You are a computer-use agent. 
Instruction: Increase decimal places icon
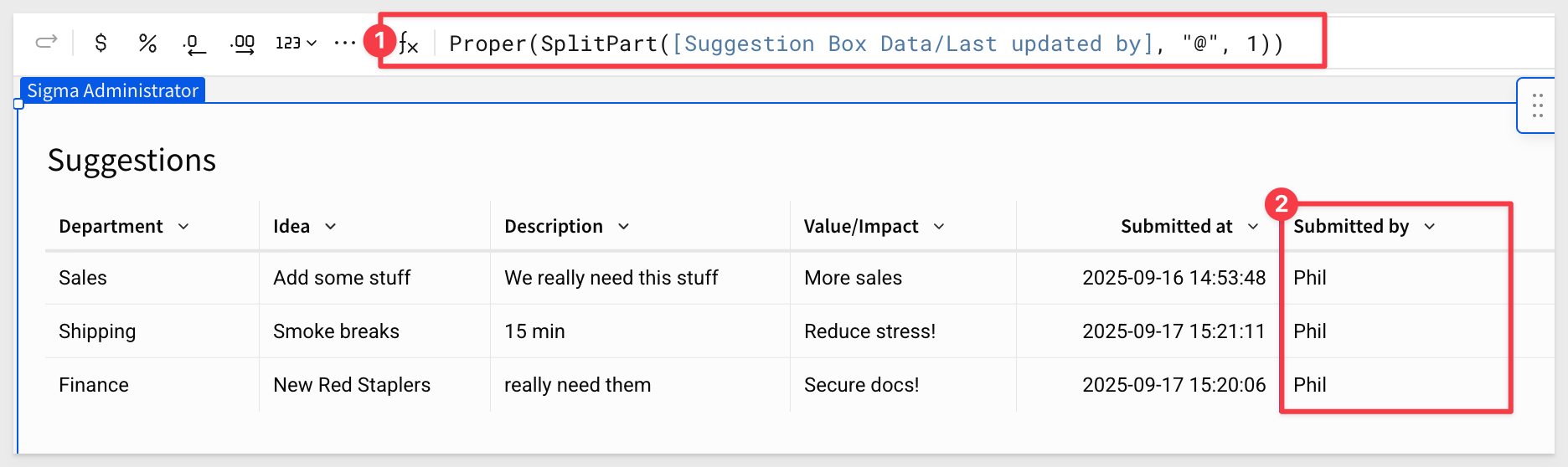pyautogui.click(x=243, y=44)
